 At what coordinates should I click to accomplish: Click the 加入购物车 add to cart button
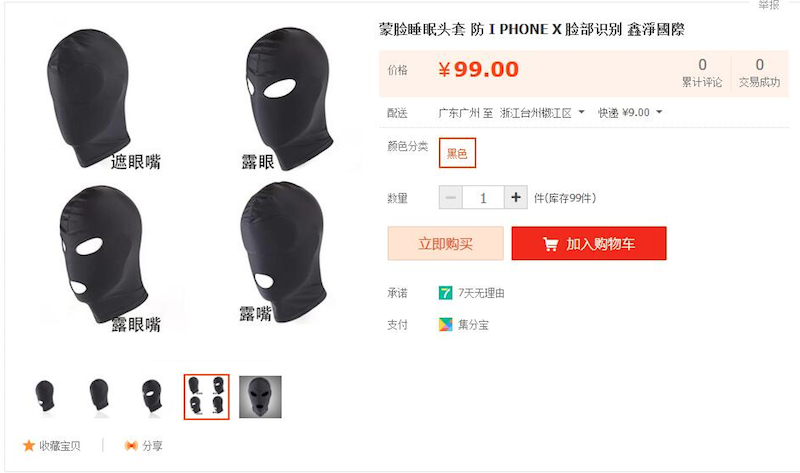(589, 243)
